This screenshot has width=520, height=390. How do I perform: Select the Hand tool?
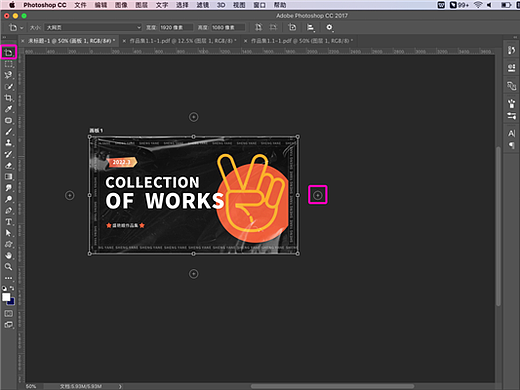click(x=9, y=256)
